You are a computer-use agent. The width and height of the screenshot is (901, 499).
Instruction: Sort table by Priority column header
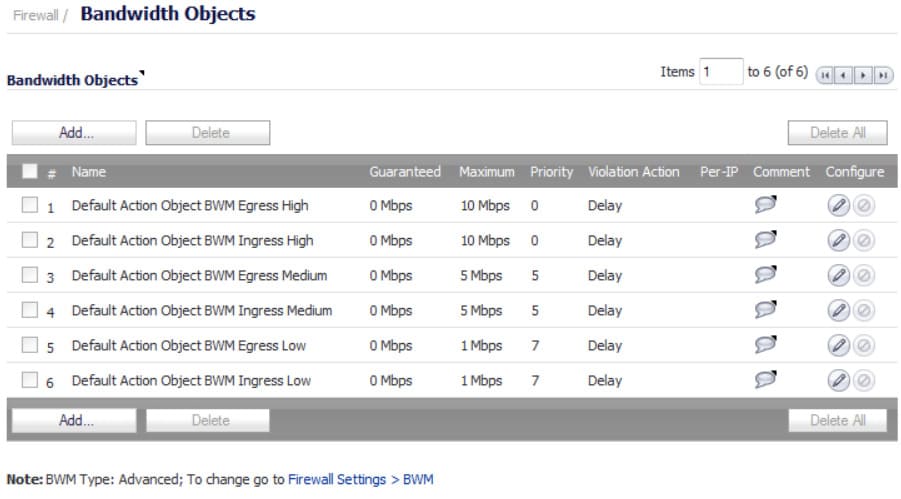pyautogui.click(x=551, y=172)
